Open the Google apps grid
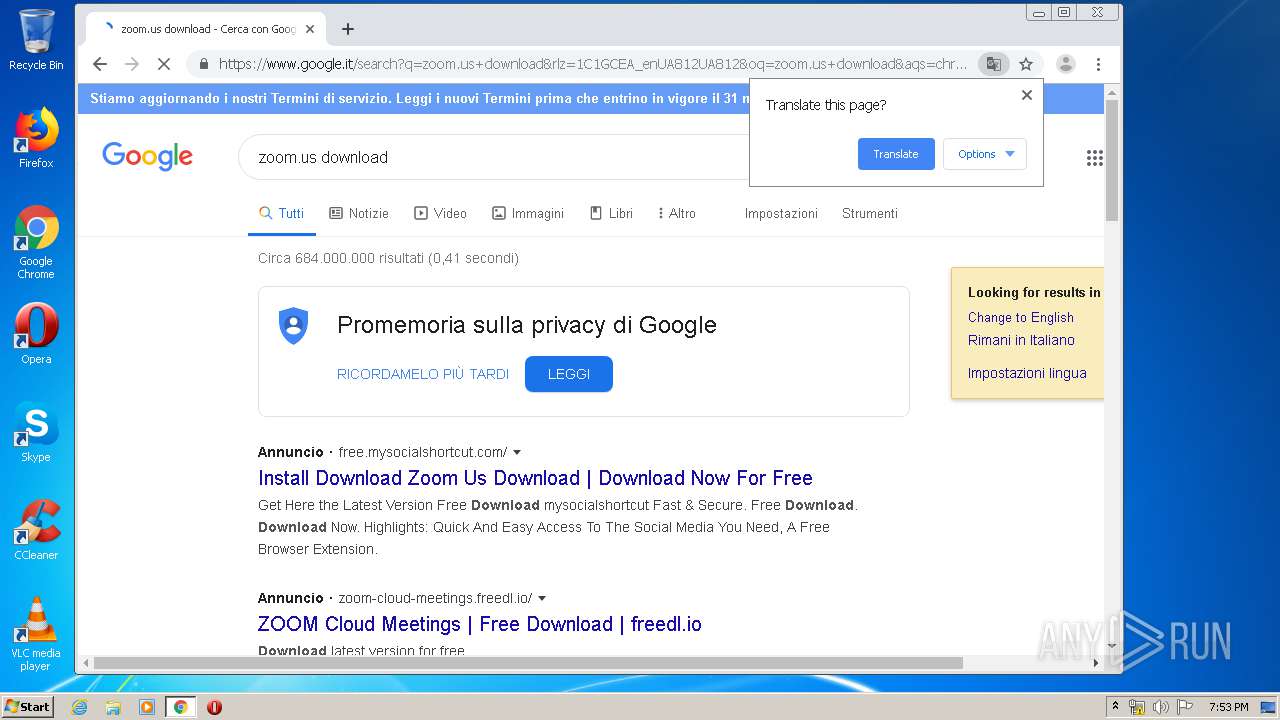Viewport: 1280px width, 720px height. pos(1095,158)
